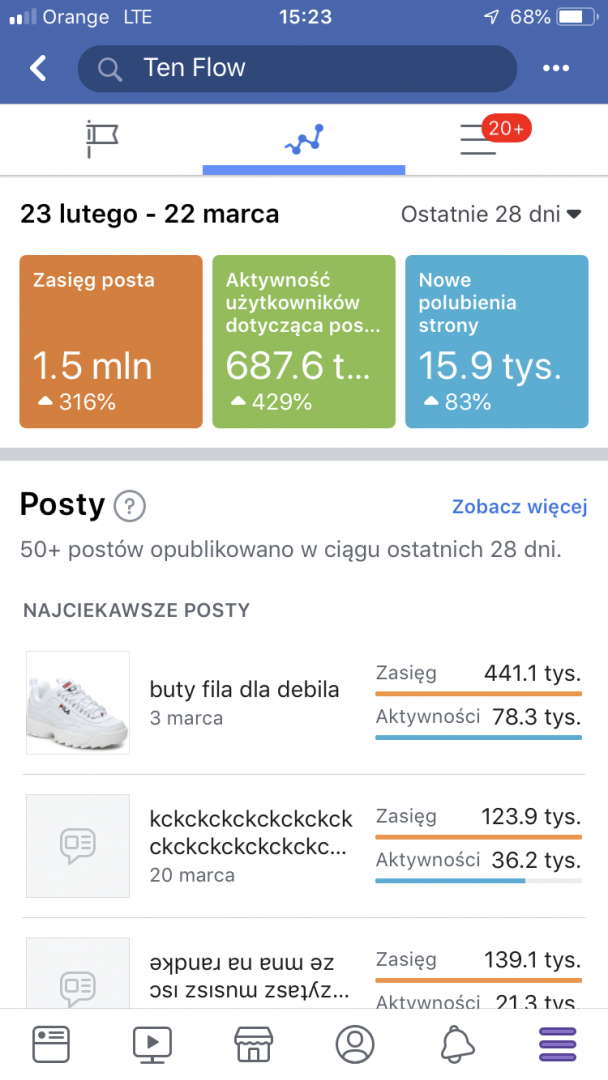Open the 'Nowe polubienia strony' stat card
The image size is (608, 1080).
pyautogui.click(x=496, y=343)
